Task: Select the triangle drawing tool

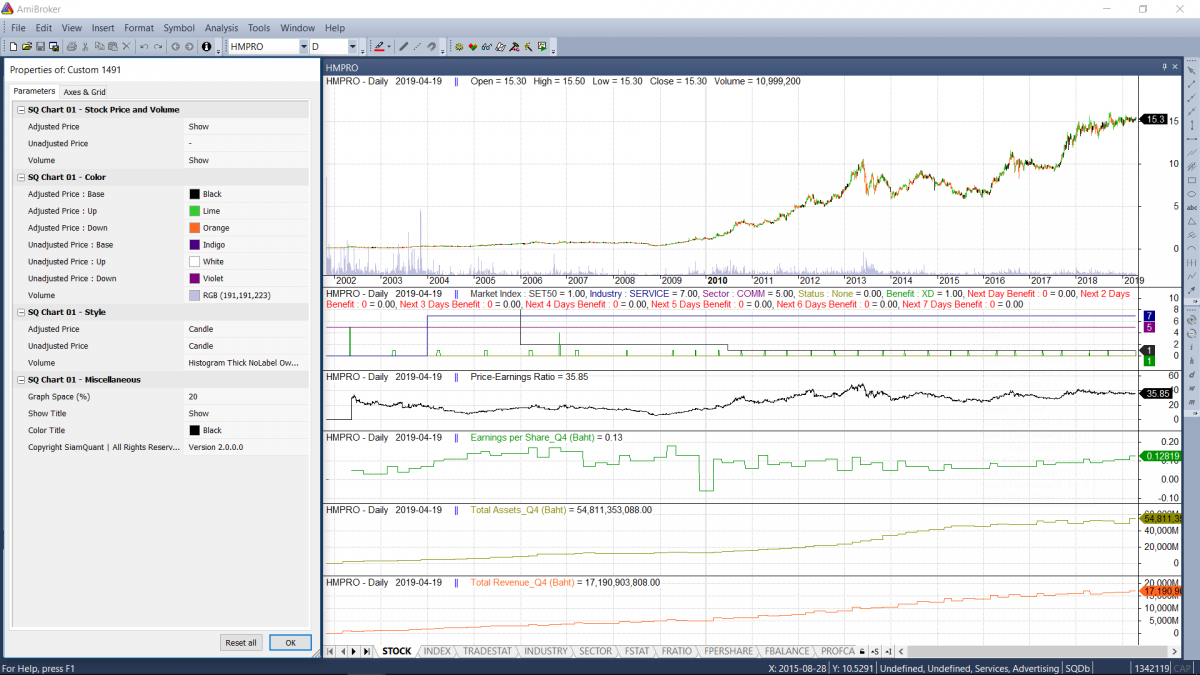Action: [x=1191, y=220]
